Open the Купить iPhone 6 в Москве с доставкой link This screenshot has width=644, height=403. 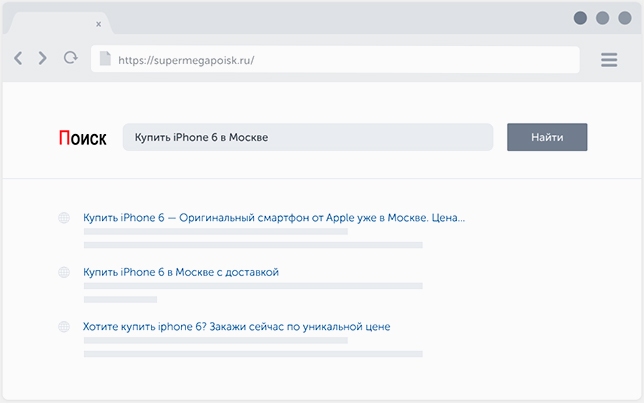coord(181,272)
